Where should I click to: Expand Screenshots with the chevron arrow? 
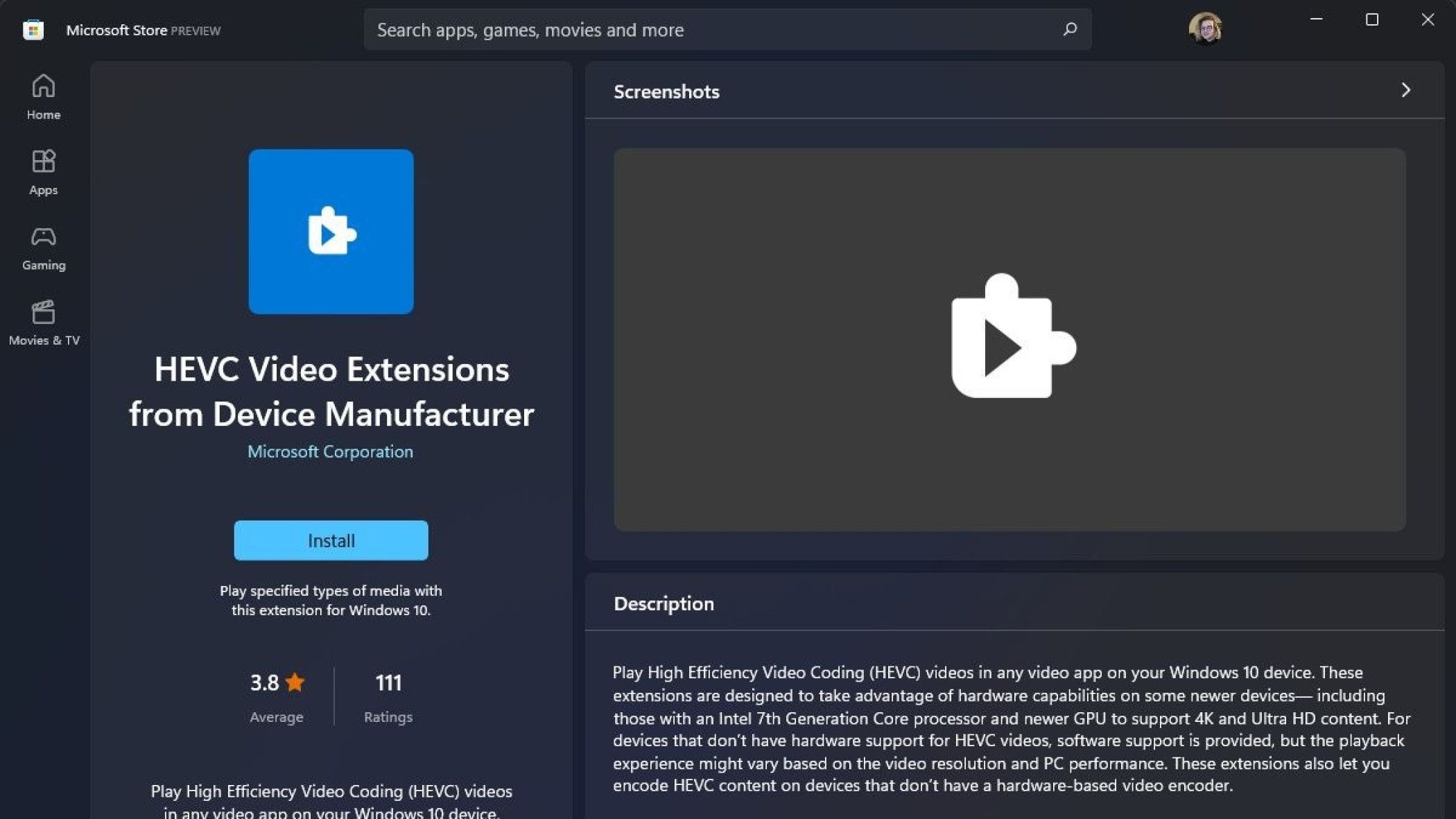1405,90
